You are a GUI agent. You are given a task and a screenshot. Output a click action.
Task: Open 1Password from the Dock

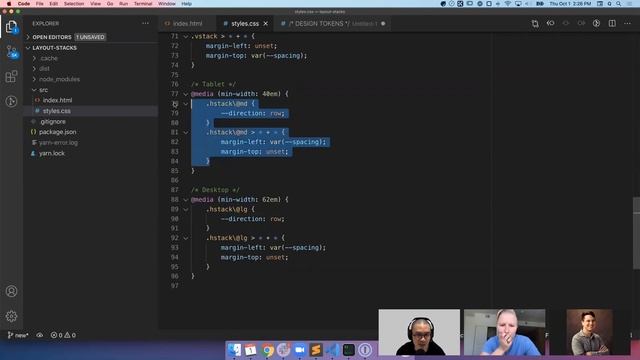coord(365,350)
